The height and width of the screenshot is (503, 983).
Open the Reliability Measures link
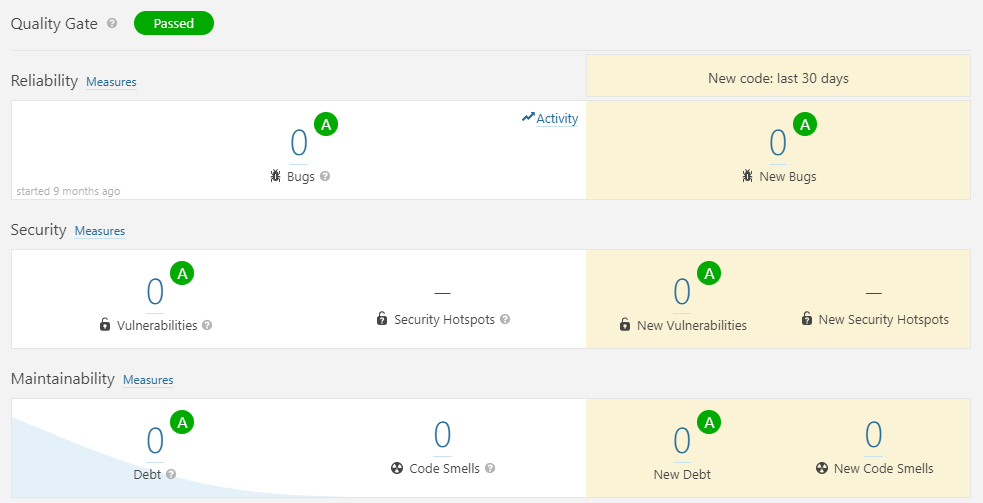pyautogui.click(x=111, y=82)
